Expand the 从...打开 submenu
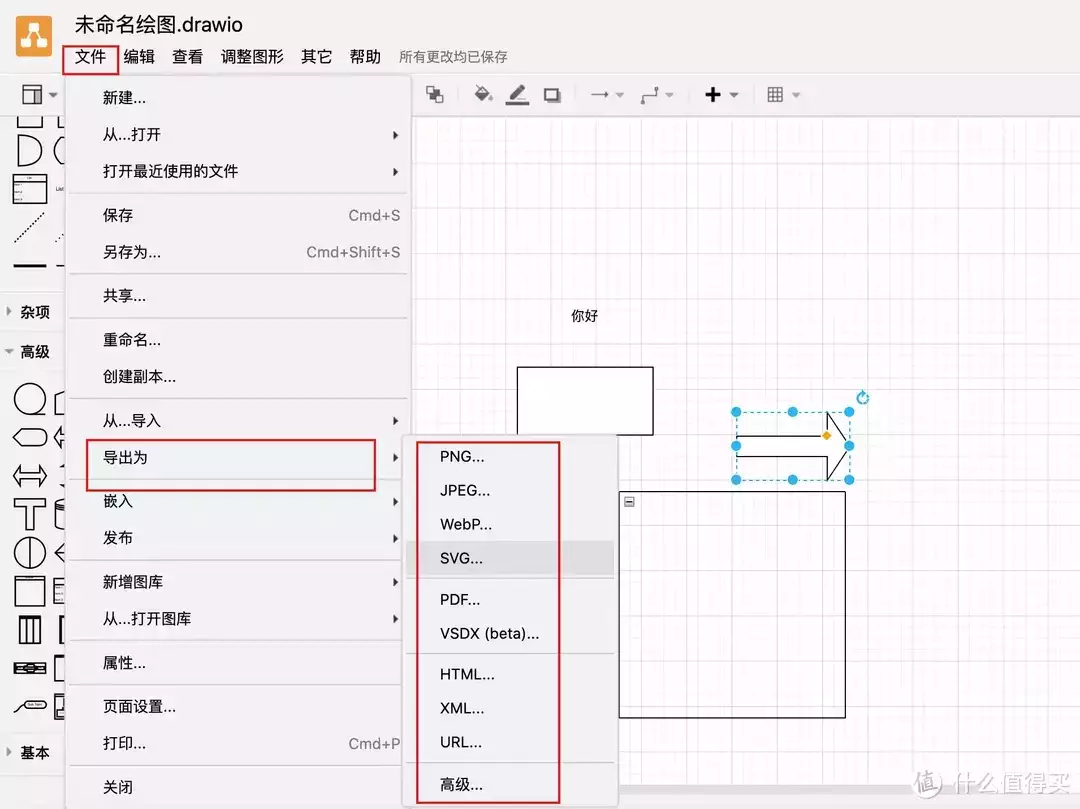The width and height of the screenshot is (1080, 809). (238, 134)
